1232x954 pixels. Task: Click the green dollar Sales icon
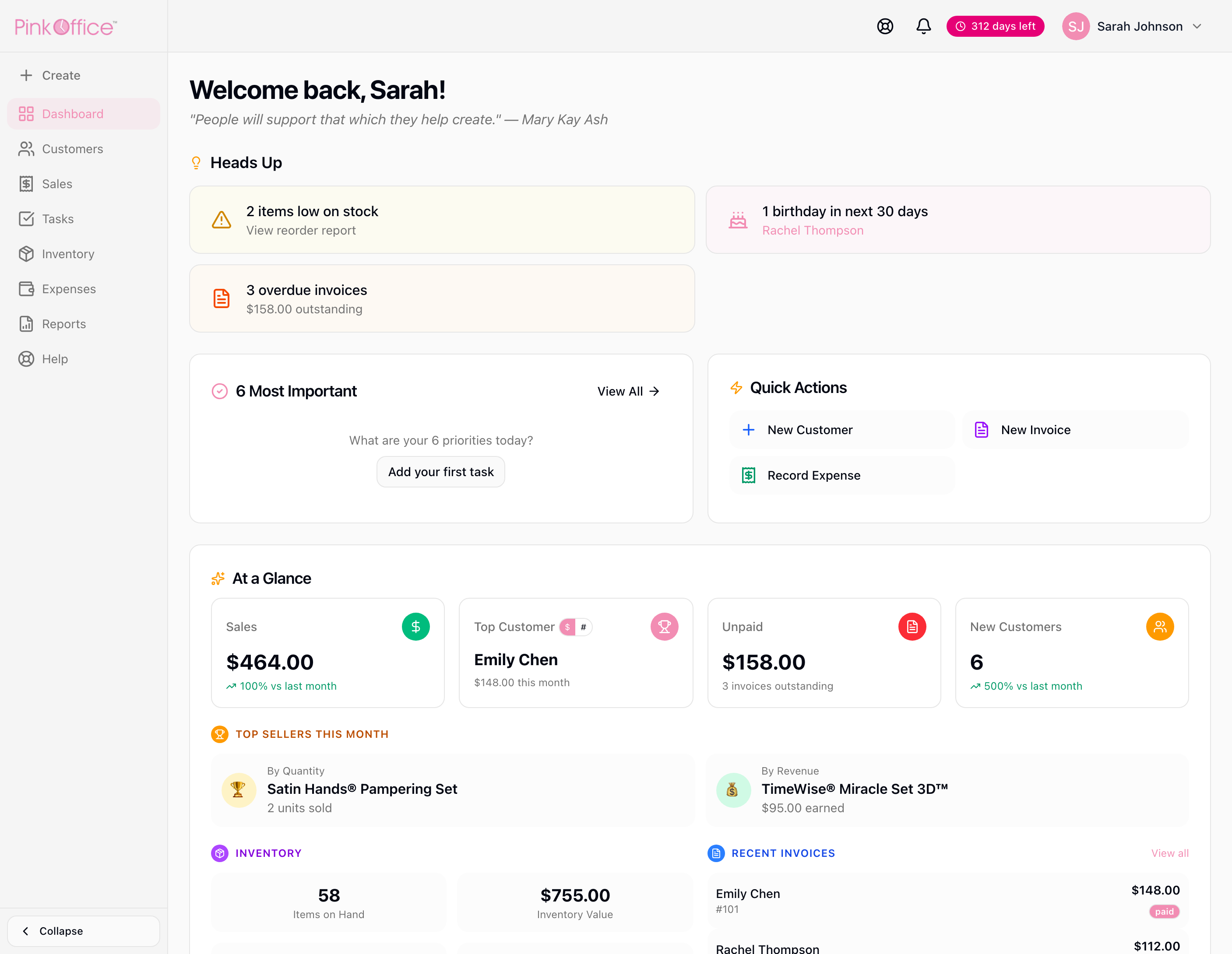pyautogui.click(x=416, y=627)
